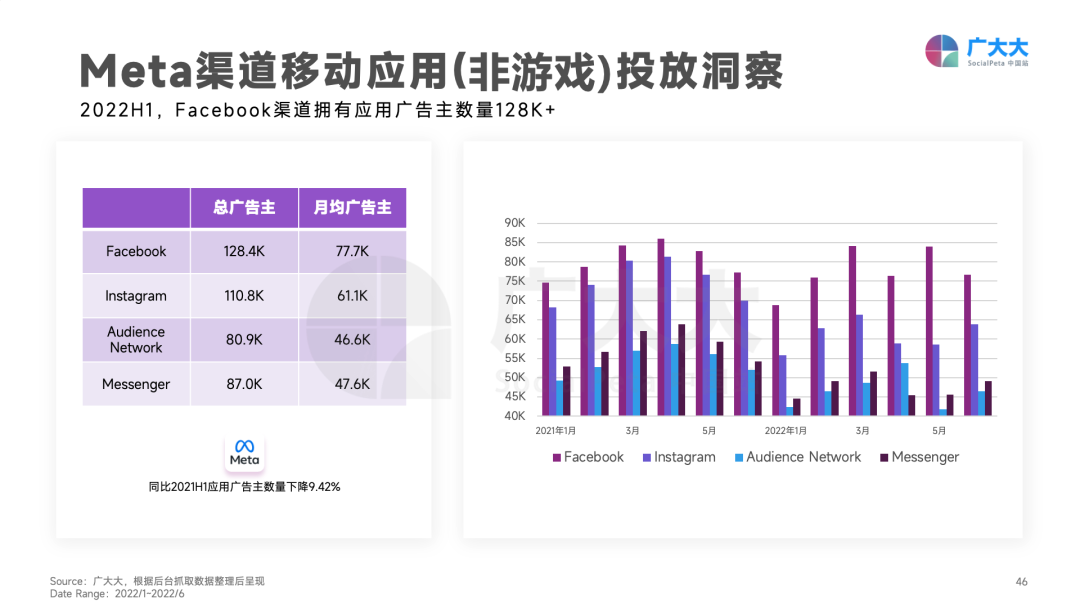Expand the 总广告主 column header

(244, 207)
